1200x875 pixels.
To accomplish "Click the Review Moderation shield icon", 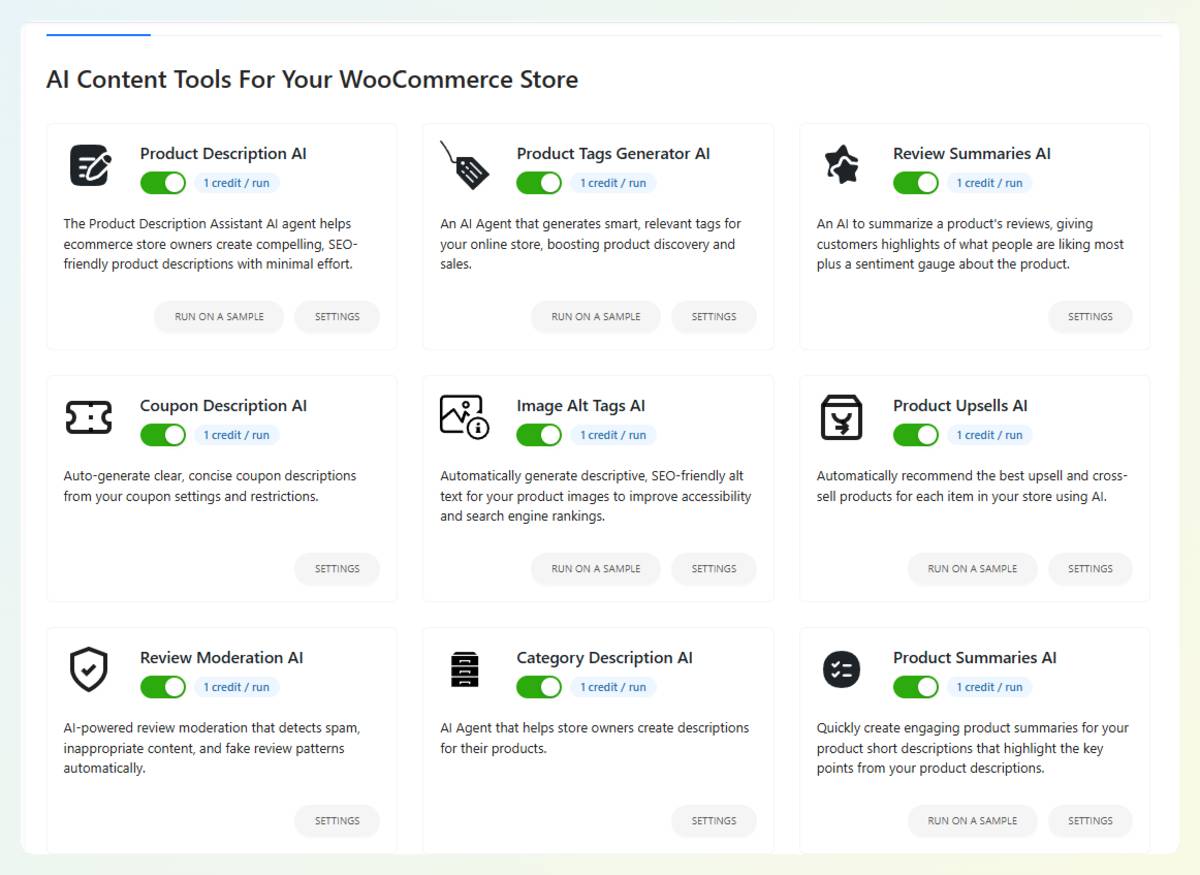I will pos(89,669).
